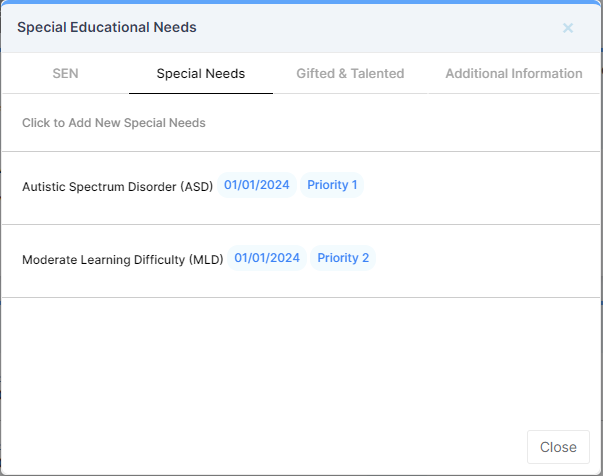The image size is (603, 476).
Task: Click the MLD 01/01/2024 date badge
Action: tap(267, 258)
